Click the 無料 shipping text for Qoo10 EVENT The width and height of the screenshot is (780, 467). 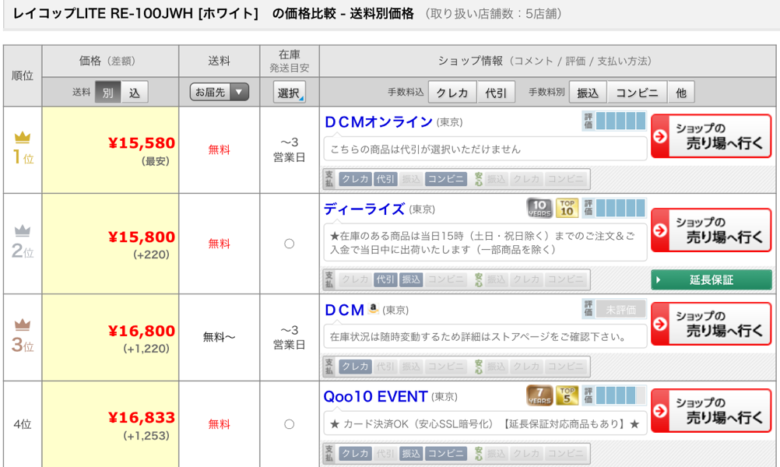[x=219, y=424]
